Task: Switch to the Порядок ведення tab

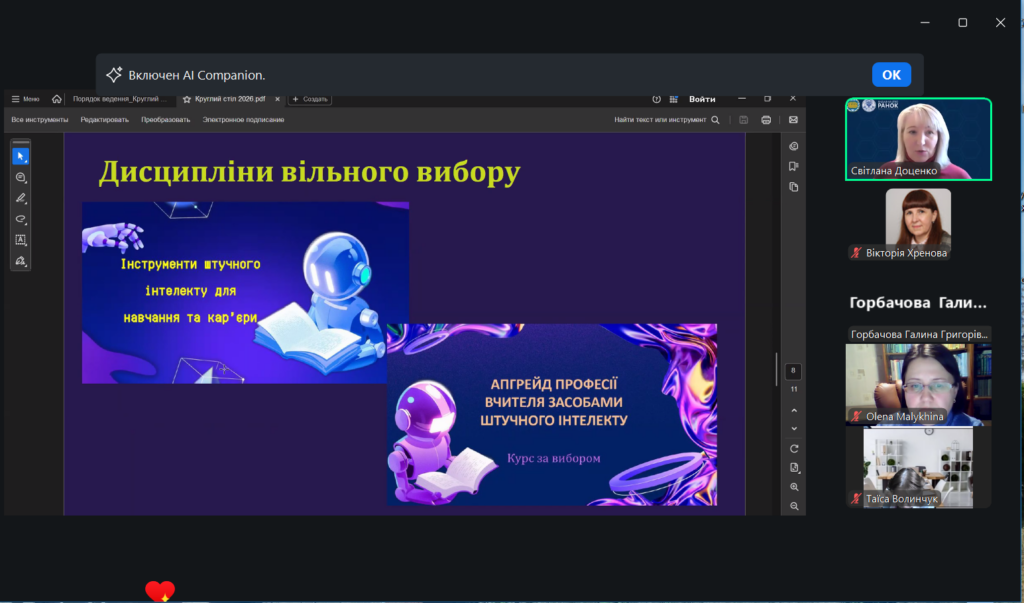Action: tap(121, 99)
